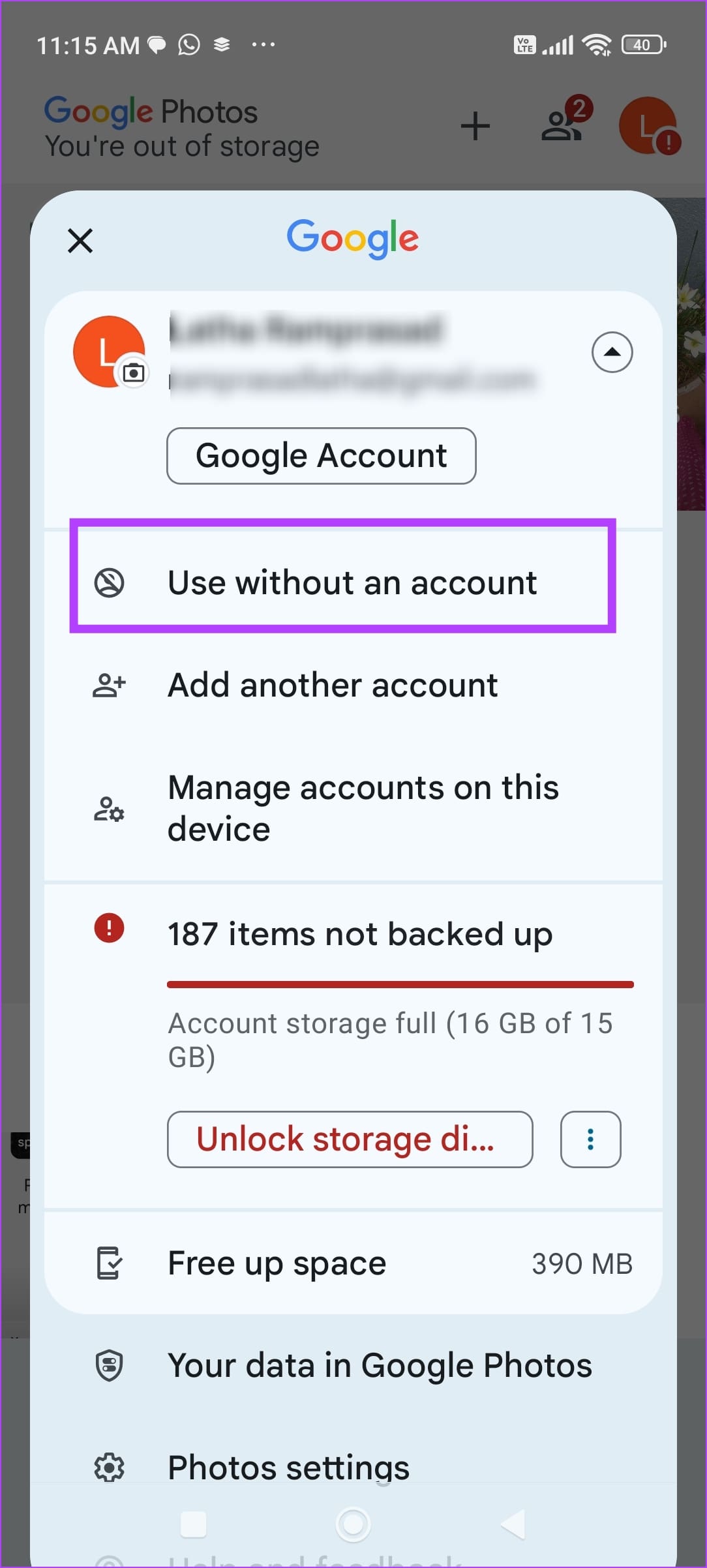Open the three-dot menu next to Unlock storage
Screen dimensions: 707x1568
point(590,1139)
